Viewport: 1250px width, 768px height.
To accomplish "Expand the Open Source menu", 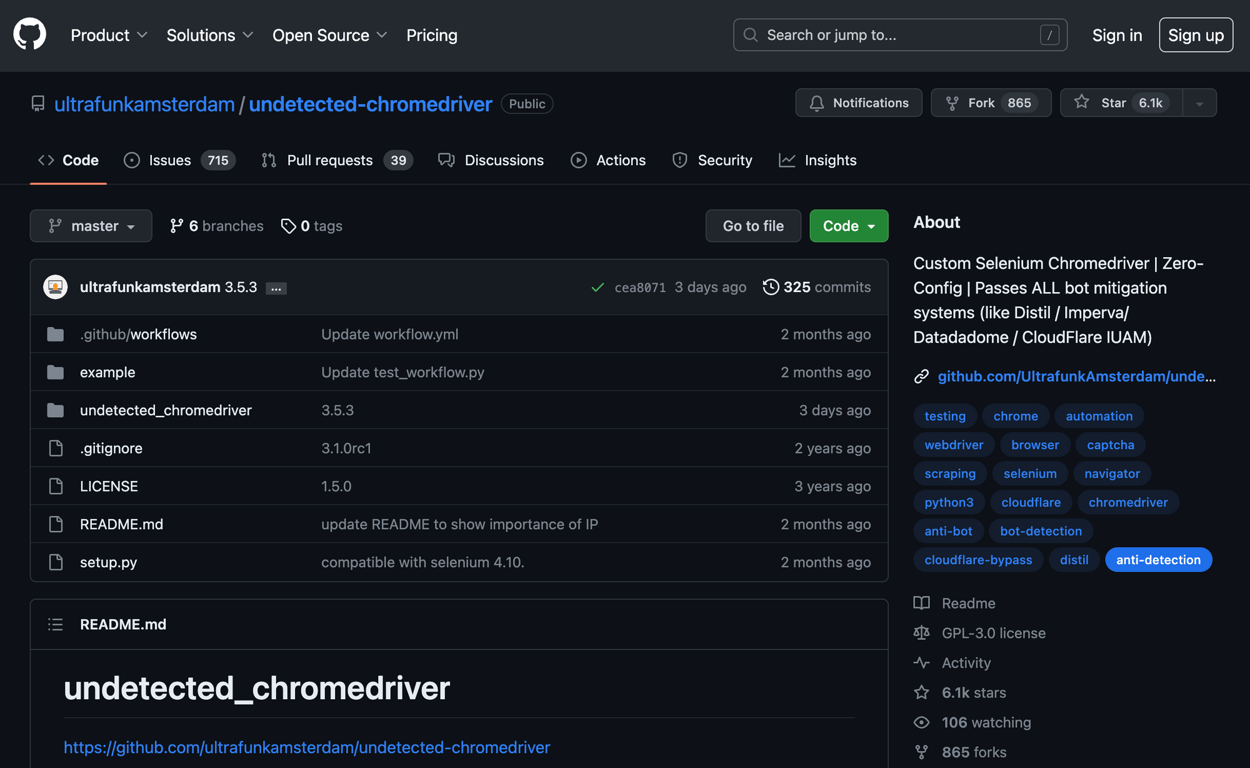I will click(x=330, y=35).
